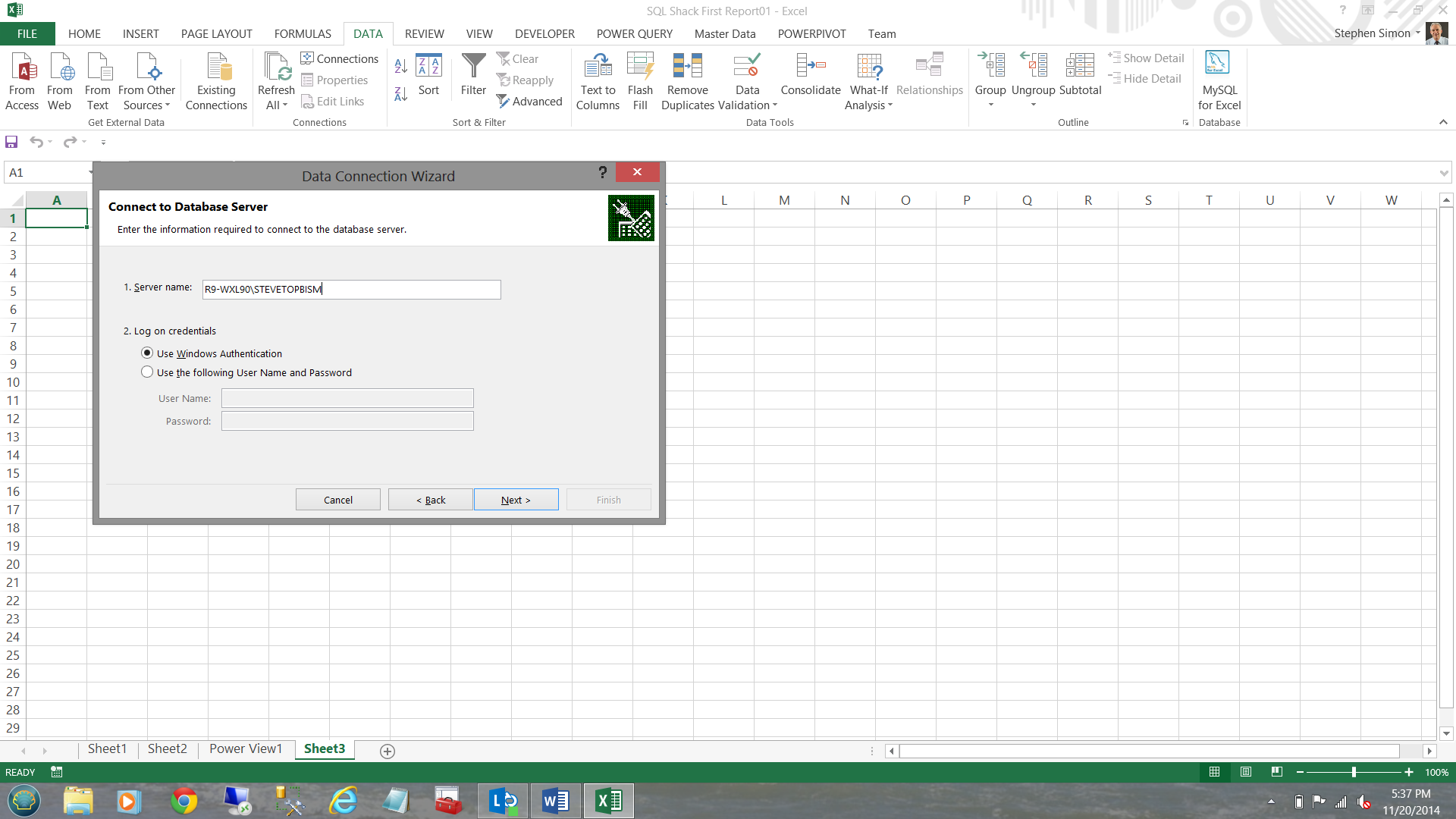This screenshot has height=819, width=1456.
Task: Switch to the POWER QUERY ribbon tab
Action: coord(634,34)
